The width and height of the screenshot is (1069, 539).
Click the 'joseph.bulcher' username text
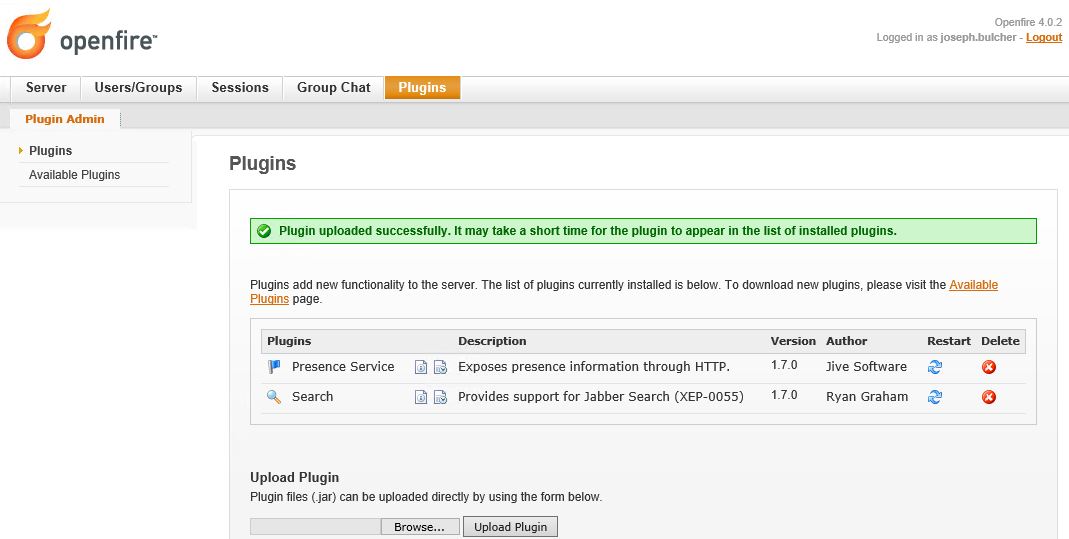click(978, 37)
